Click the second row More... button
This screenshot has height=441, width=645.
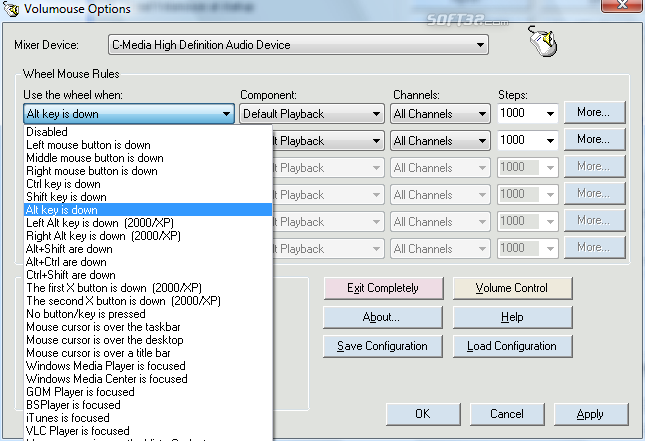594,139
